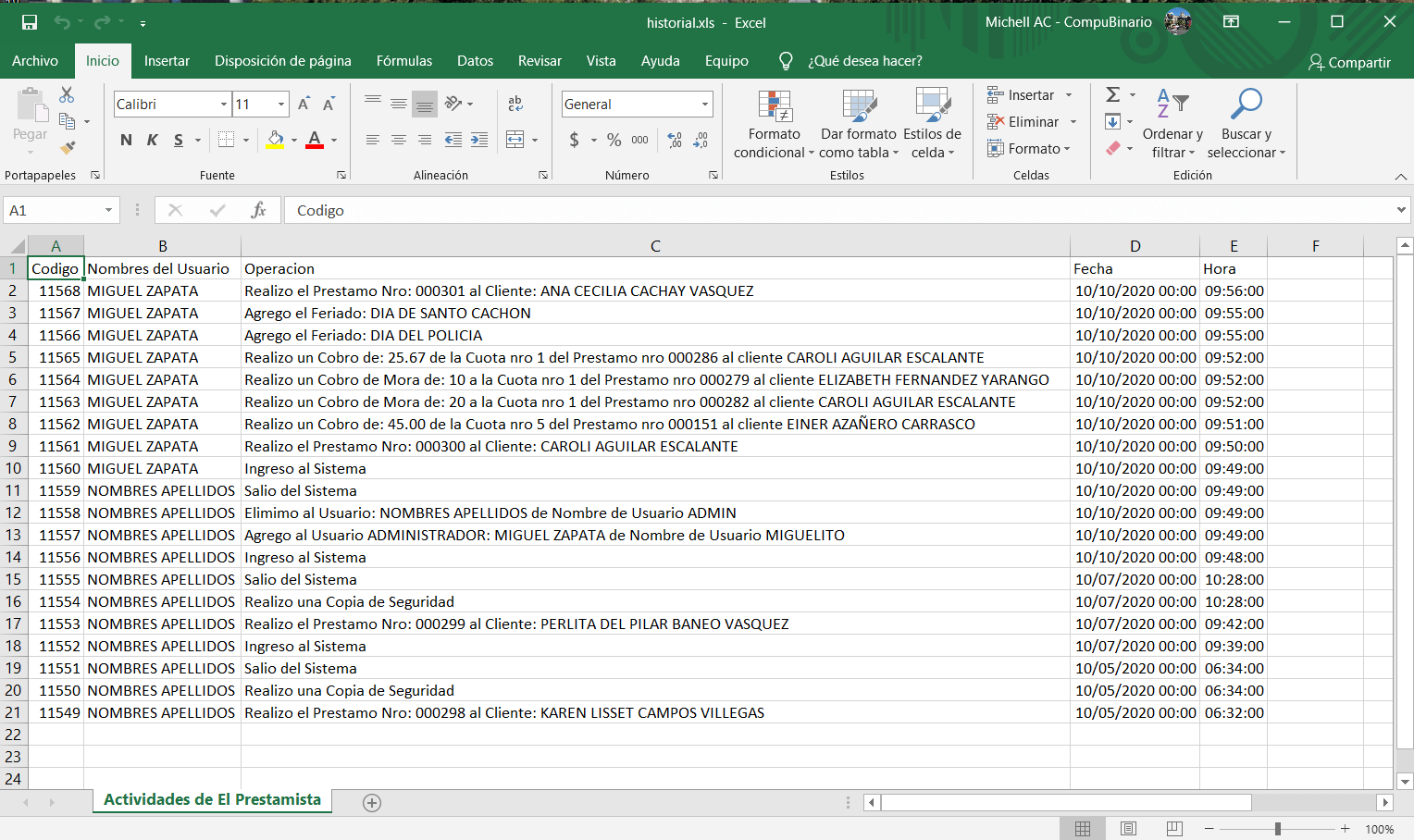The image size is (1414, 840).
Task: Click the borders icon
Action: pos(226,140)
